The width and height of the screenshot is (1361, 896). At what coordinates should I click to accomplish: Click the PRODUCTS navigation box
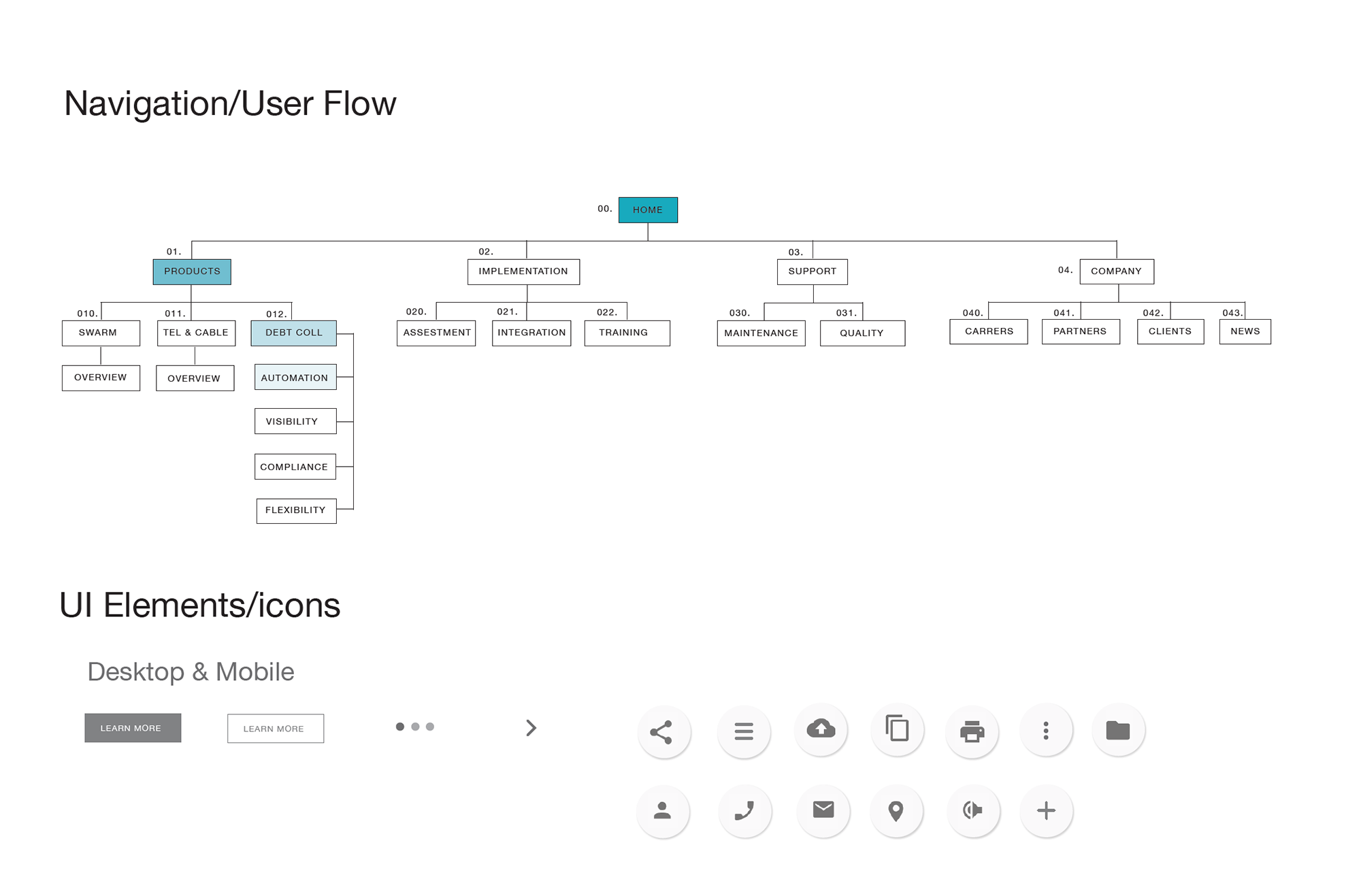click(x=192, y=271)
